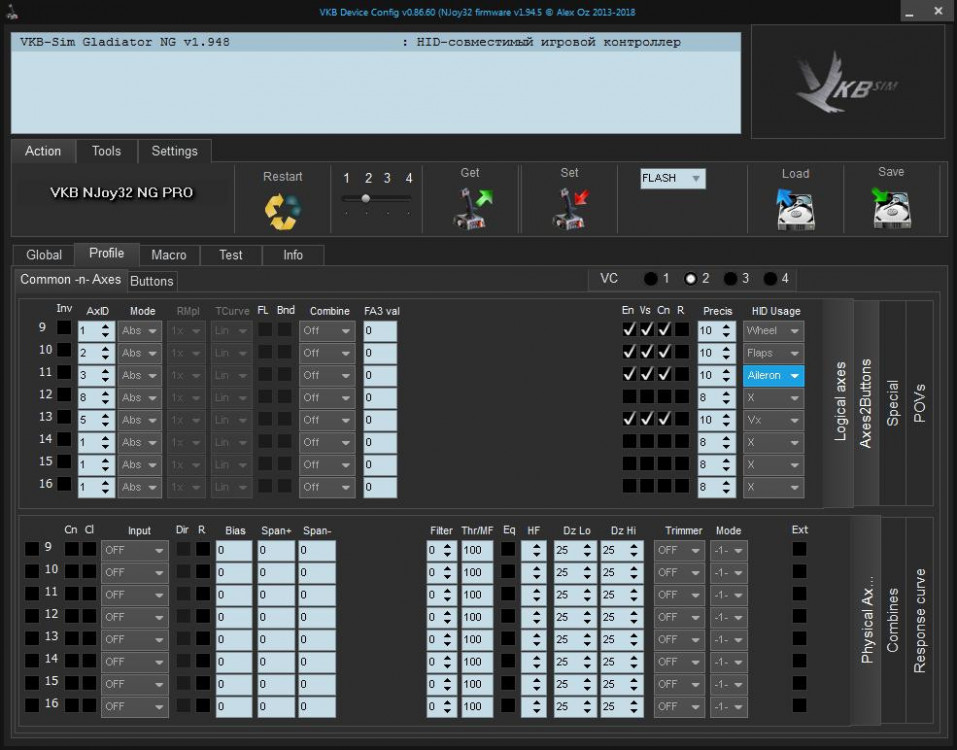Open the Buttons sub-tab
957x750 pixels.
[152, 281]
